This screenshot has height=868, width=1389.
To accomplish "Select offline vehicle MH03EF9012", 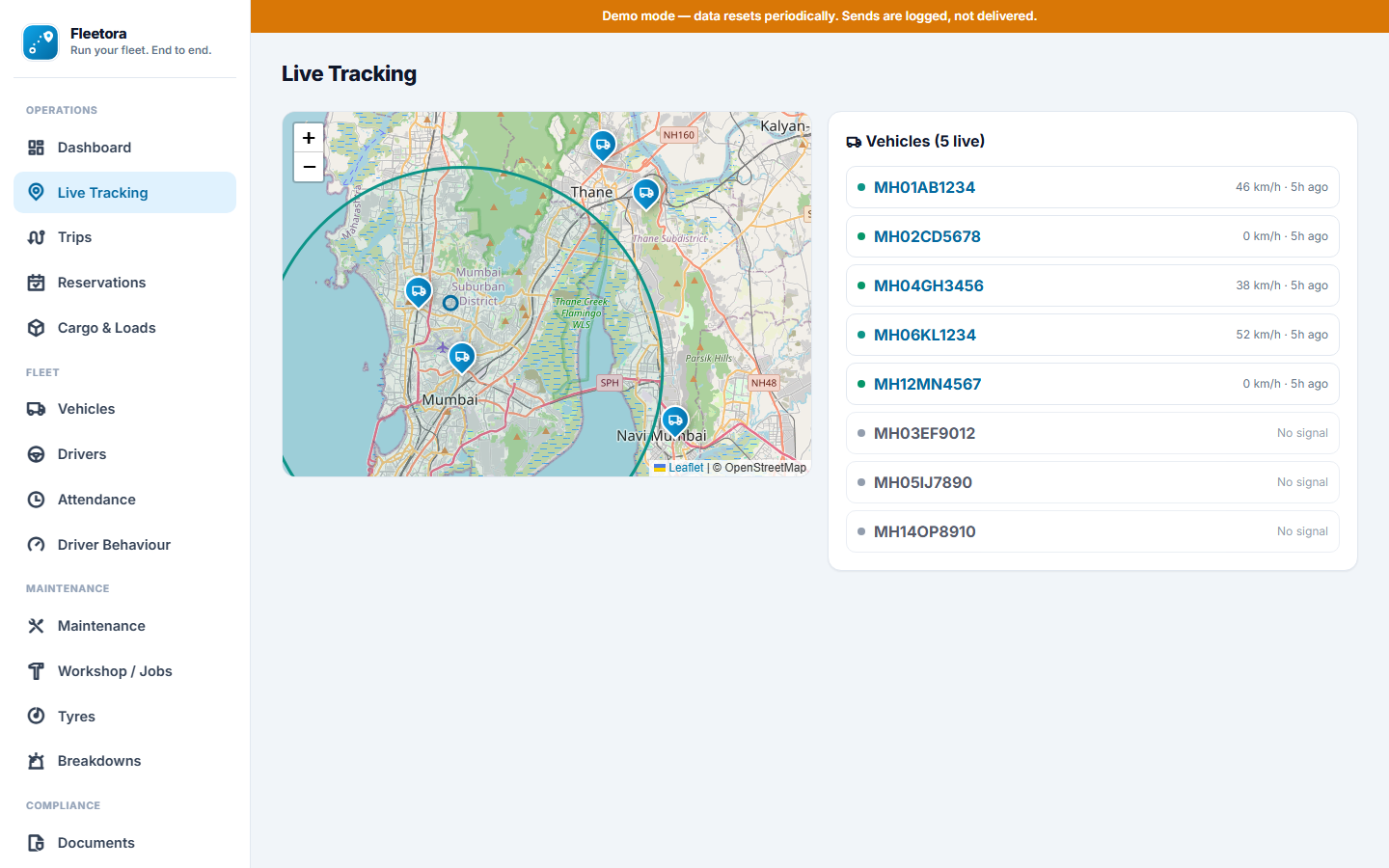I will (1093, 433).
